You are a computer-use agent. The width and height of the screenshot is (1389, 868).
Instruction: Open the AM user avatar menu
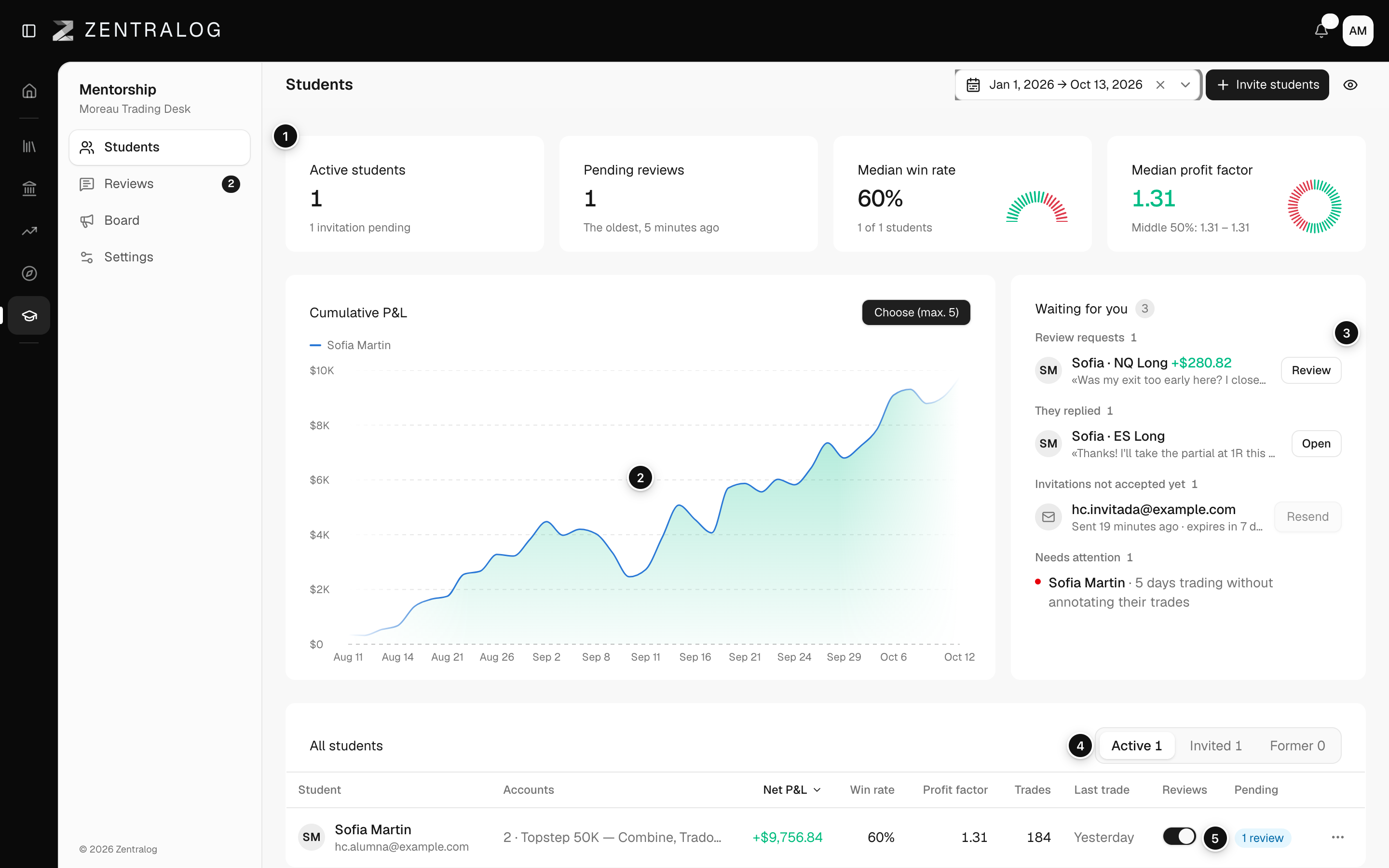tap(1358, 31)
